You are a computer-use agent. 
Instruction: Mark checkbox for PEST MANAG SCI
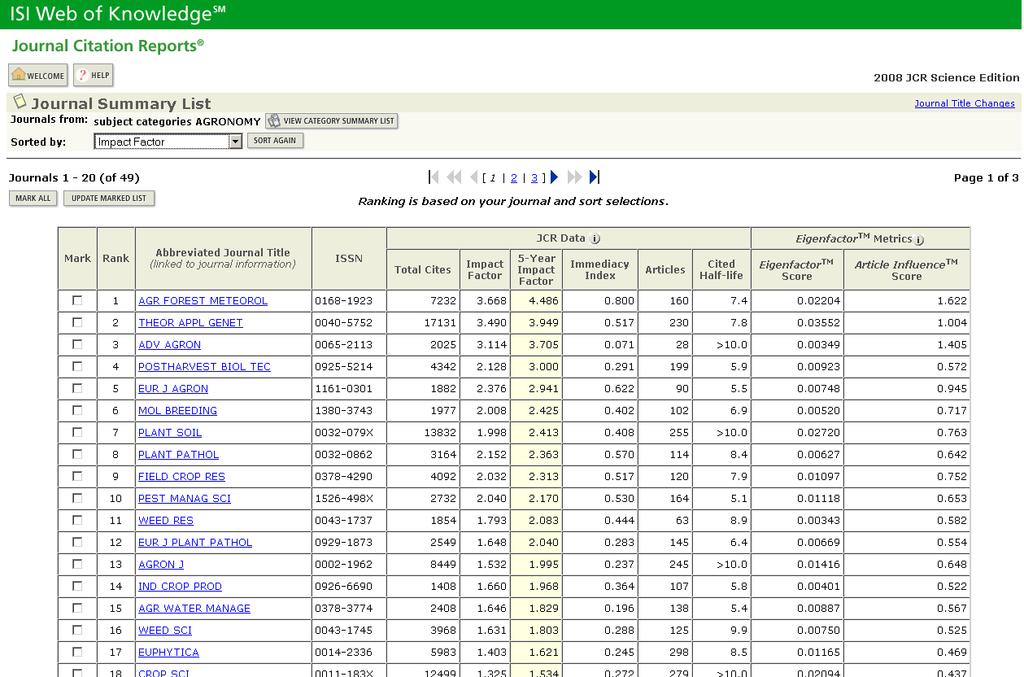[x=77, y=498]
